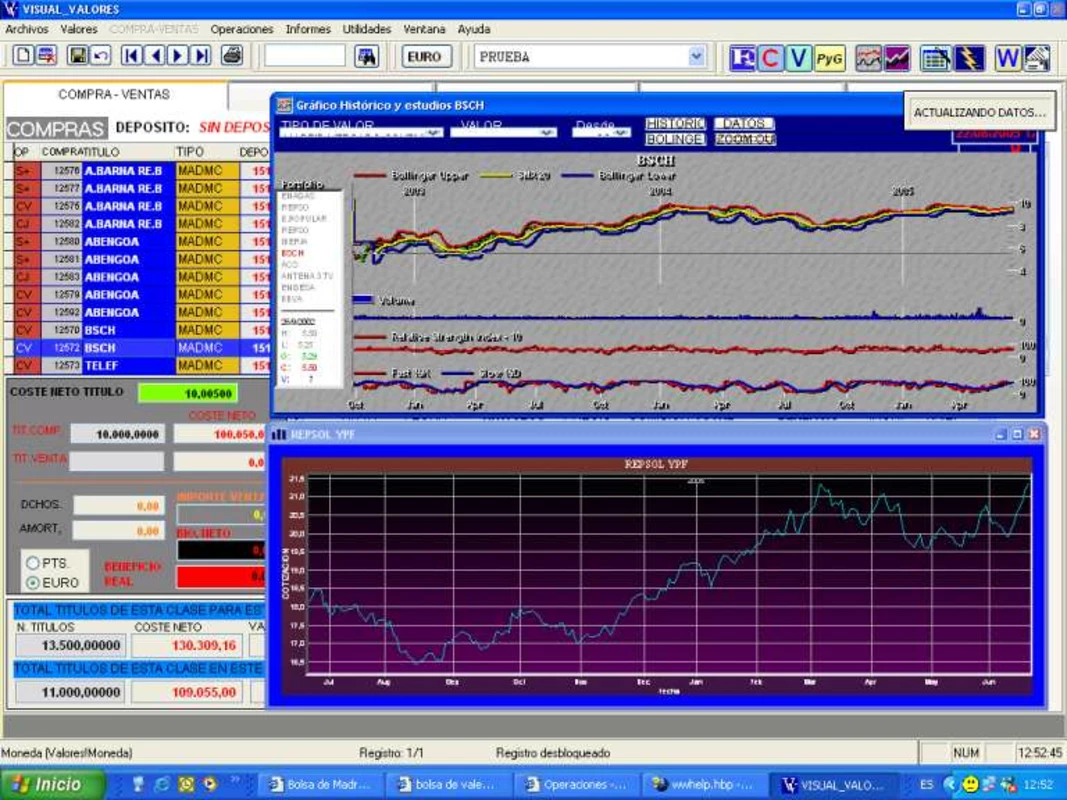Go to the last record arrow
1067x800 pixels.
pos(201,56)
